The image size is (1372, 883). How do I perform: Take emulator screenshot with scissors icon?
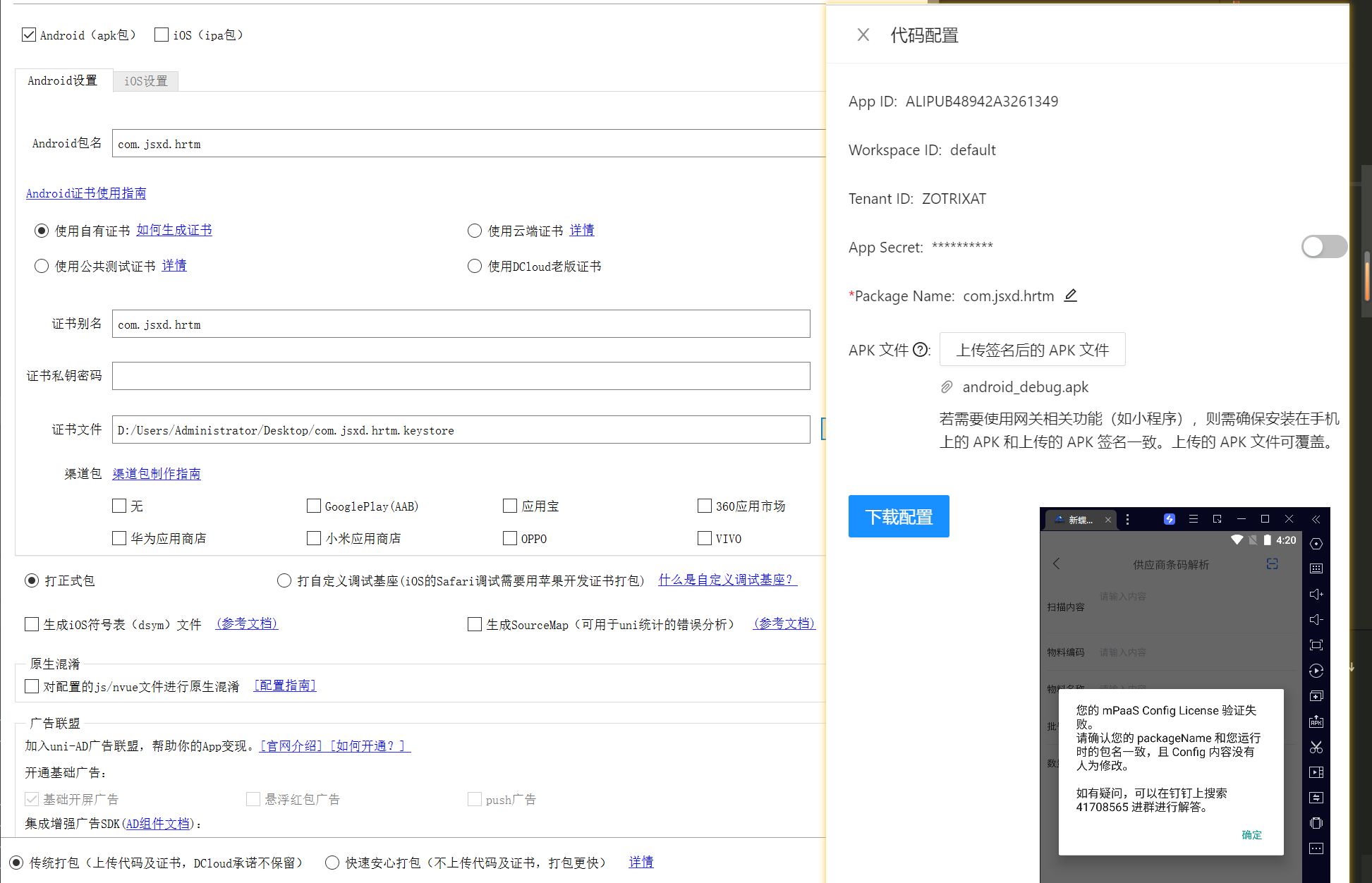[x=1316, y=747]
